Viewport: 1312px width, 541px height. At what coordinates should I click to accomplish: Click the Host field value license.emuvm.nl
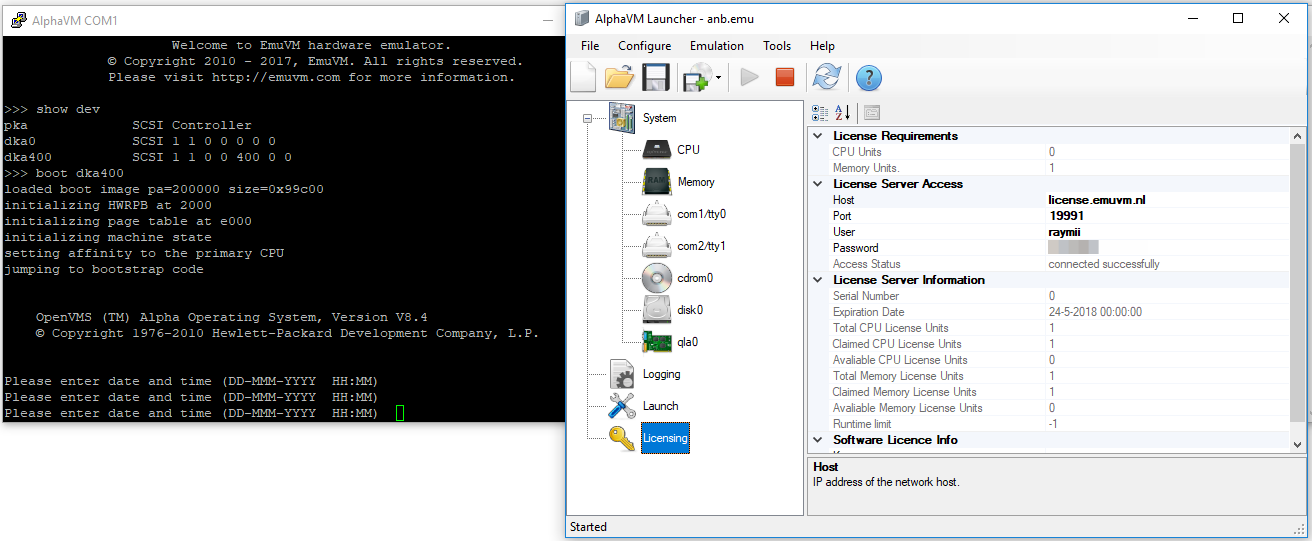[x=1096, y=200]
